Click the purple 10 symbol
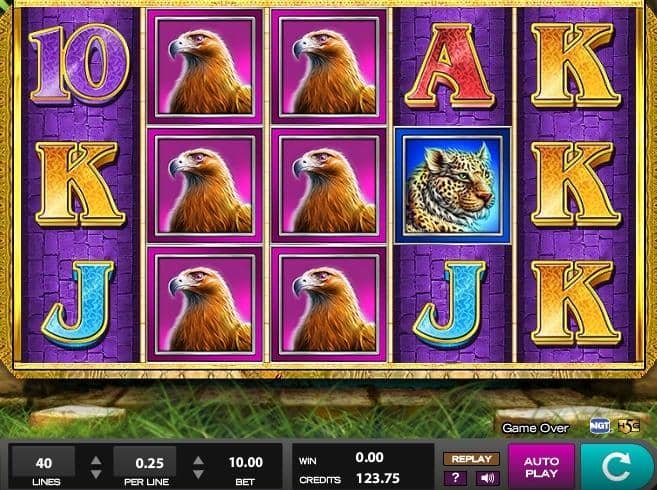657x490 pixels. (79, 63)
